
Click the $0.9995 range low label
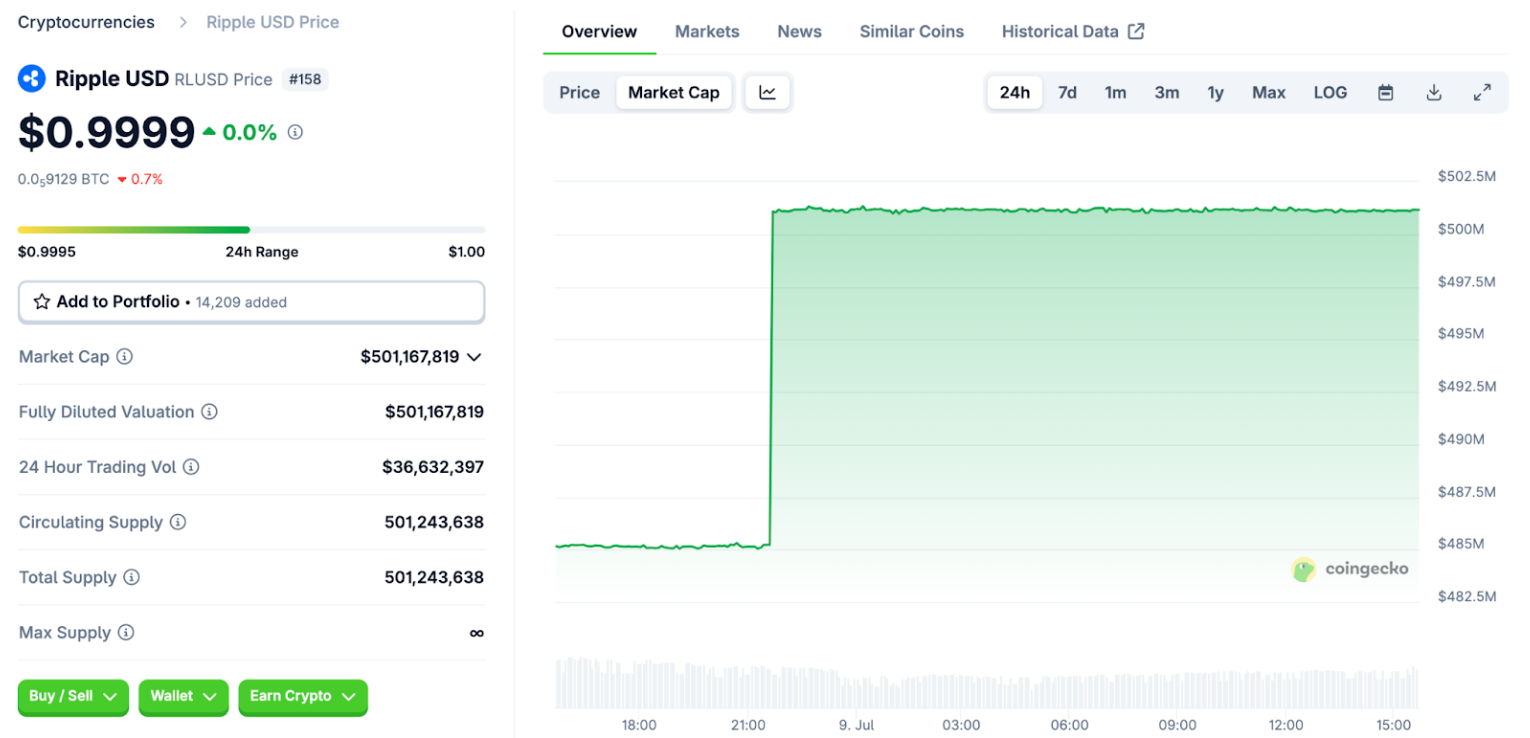click(x=47, y=252)
